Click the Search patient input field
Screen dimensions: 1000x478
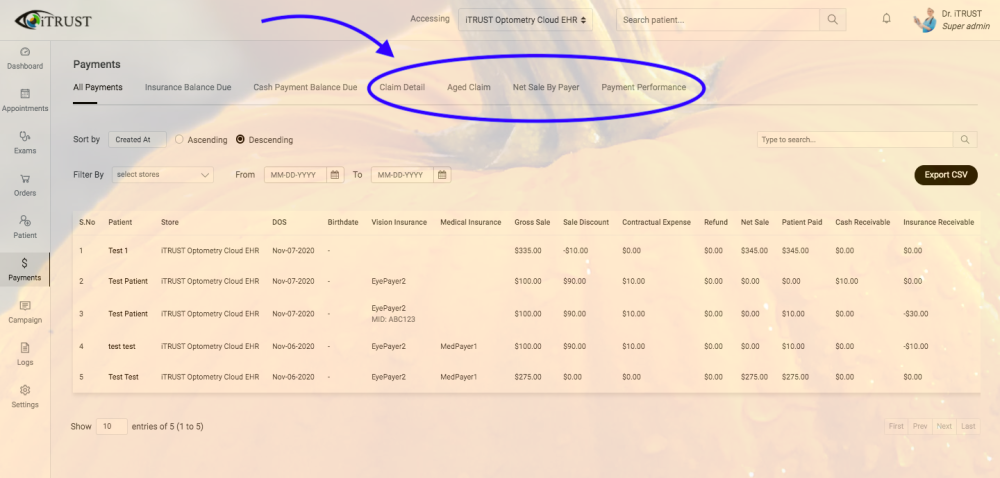tap(717, 20)
